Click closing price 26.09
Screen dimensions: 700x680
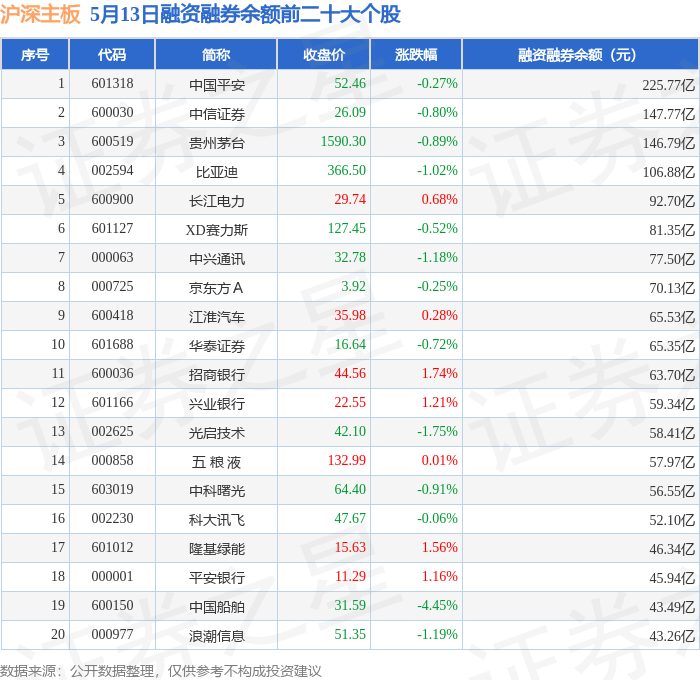click(x=350, y=113)
